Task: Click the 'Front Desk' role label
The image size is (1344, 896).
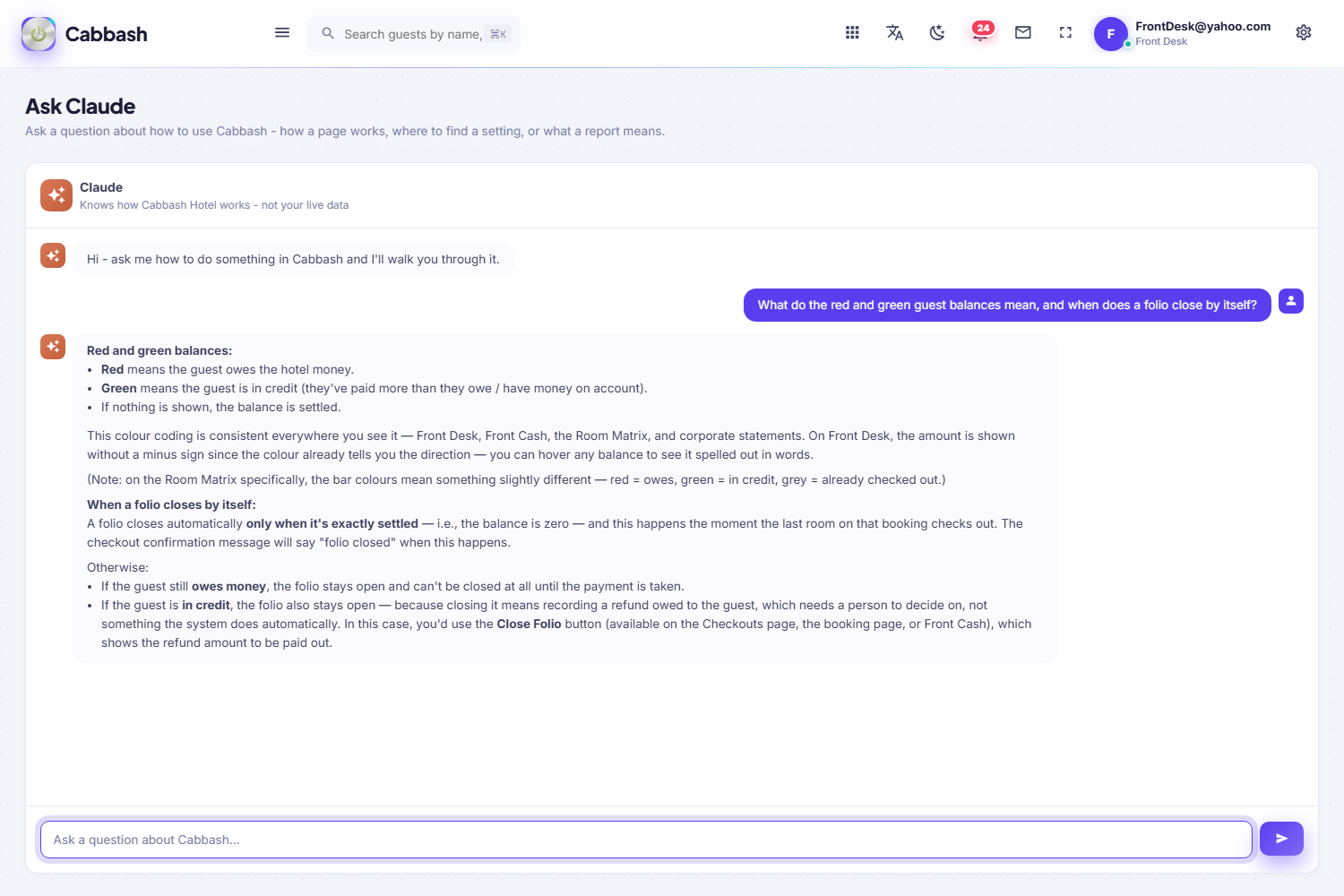Action: (x=1161, y=41)
